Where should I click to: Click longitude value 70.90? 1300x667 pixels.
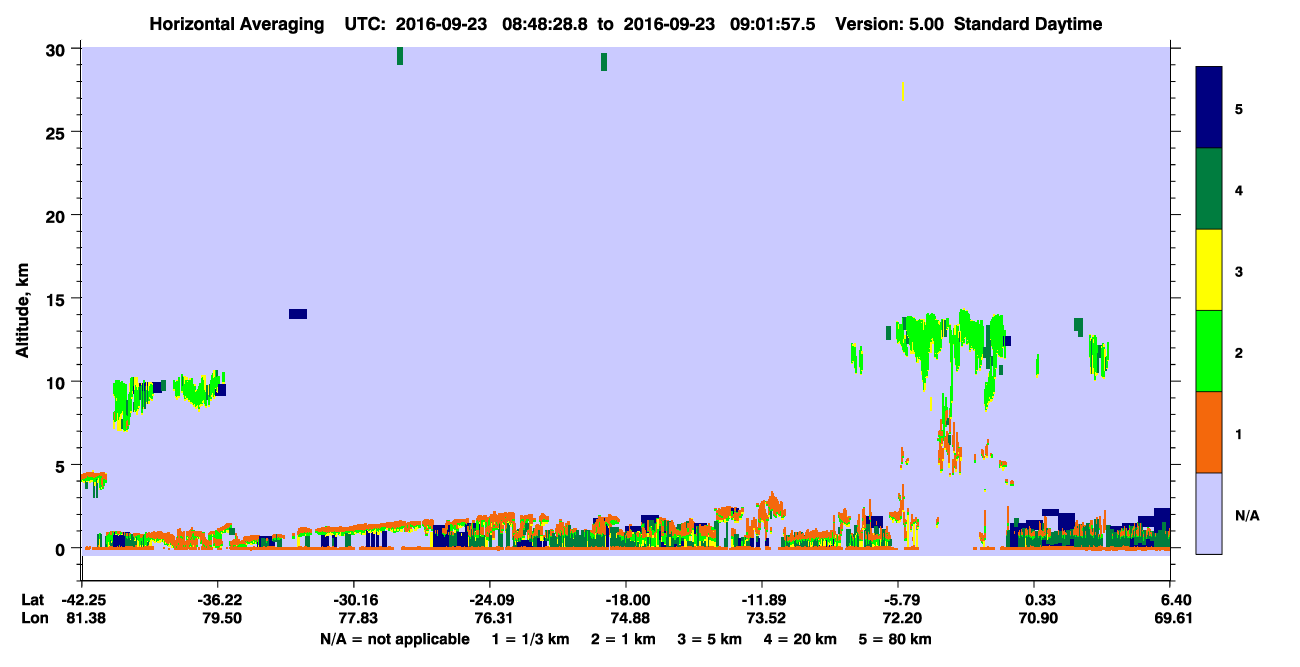pos(1040,618)
